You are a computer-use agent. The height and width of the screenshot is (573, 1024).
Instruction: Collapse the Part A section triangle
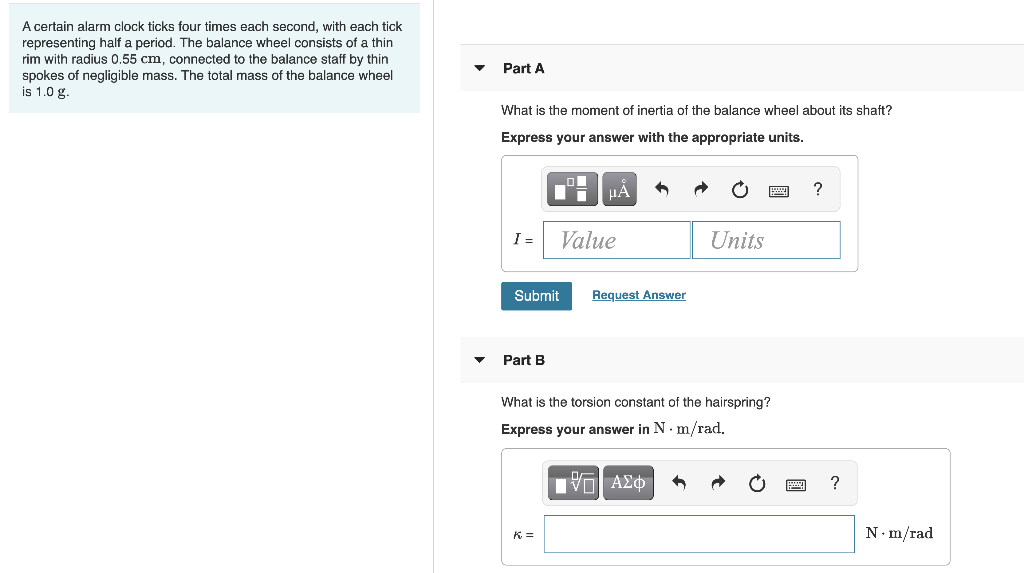480,68
